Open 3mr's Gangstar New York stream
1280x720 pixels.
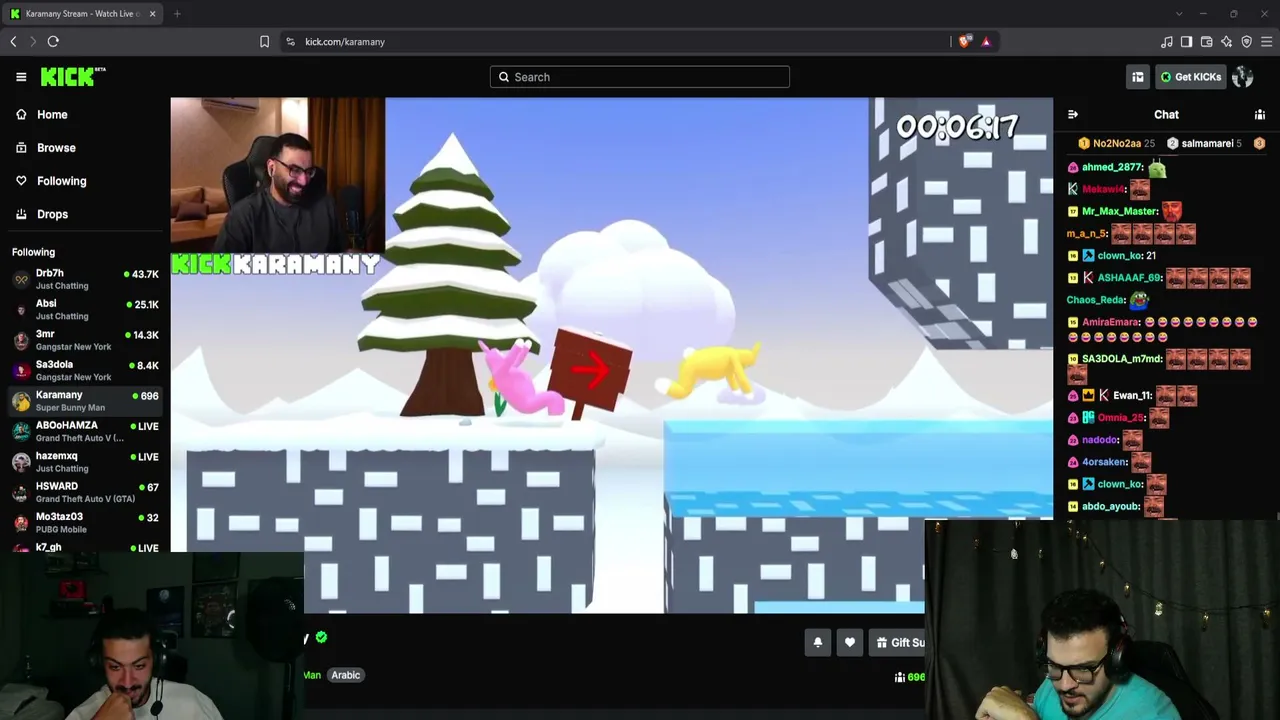click(85, 340)
